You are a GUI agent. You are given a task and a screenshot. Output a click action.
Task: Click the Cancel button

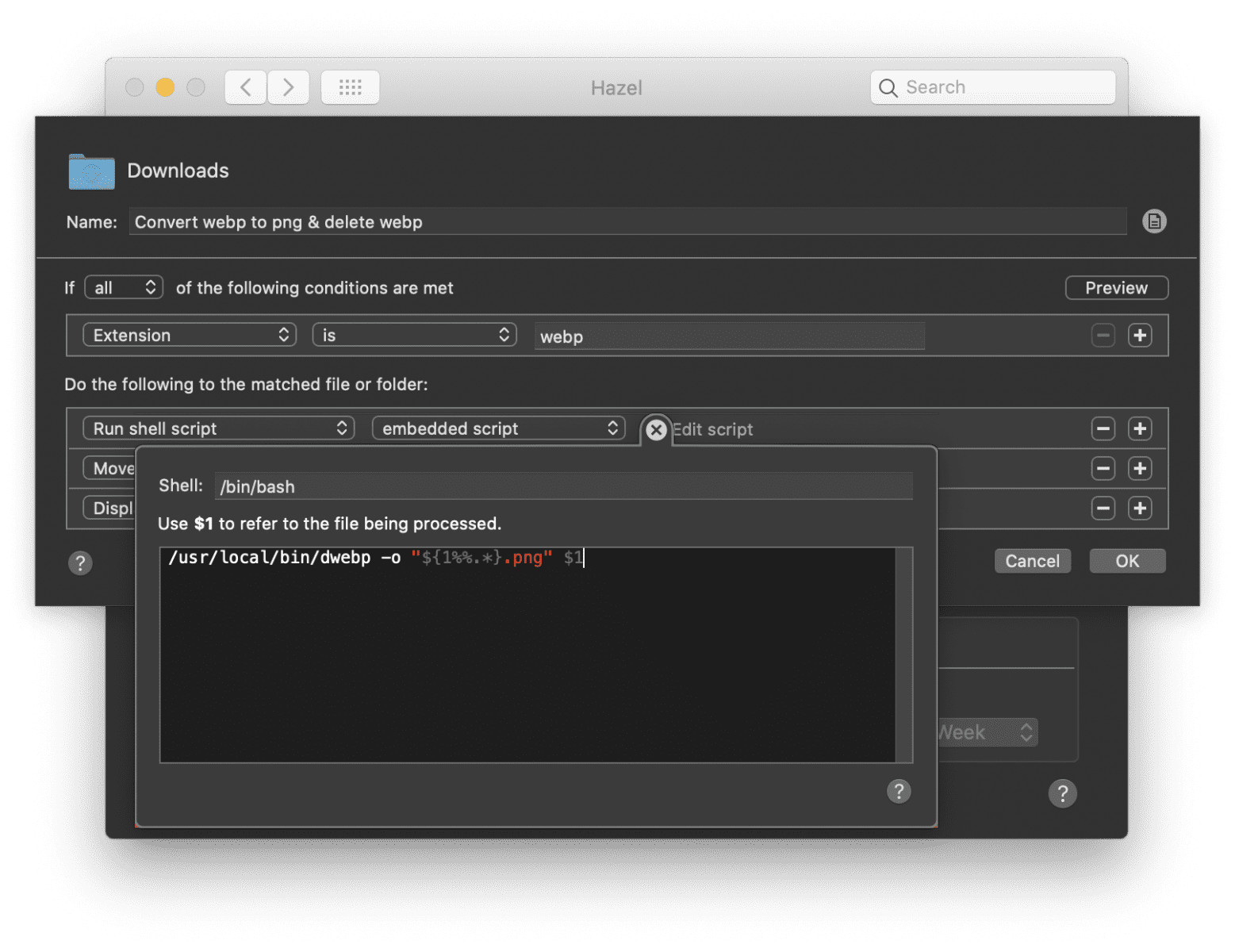(x=1032, y=561)
